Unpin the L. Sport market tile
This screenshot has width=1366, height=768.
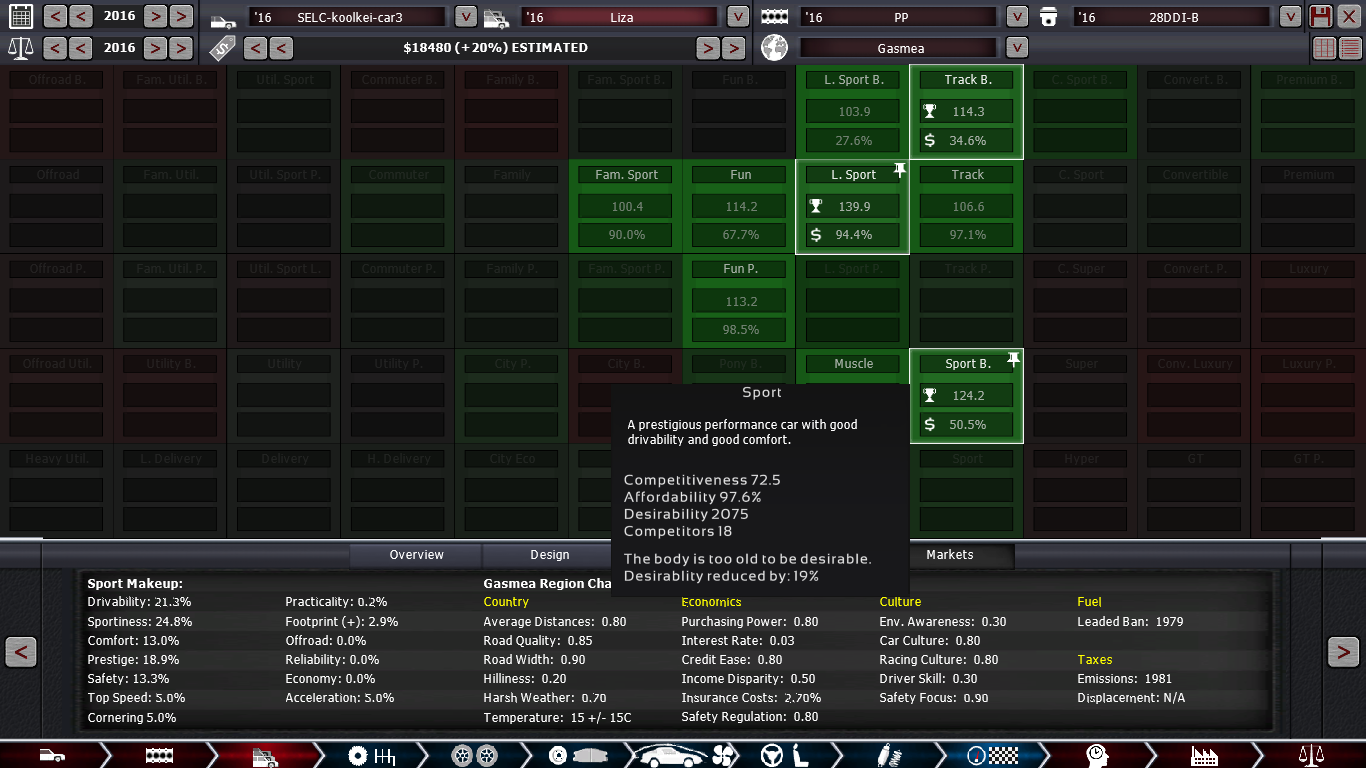899,171
